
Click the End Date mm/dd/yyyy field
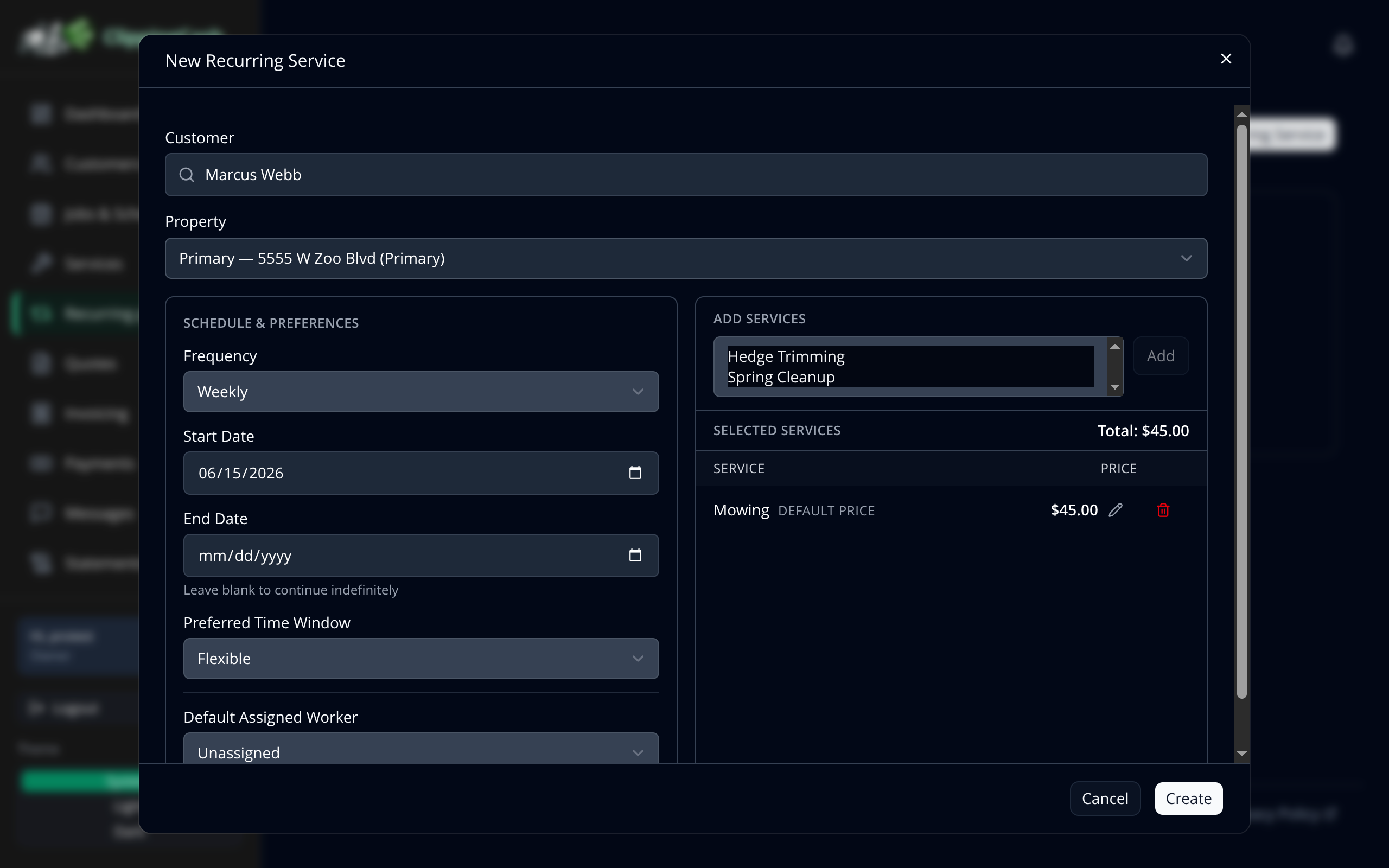(x=420, y=555)
